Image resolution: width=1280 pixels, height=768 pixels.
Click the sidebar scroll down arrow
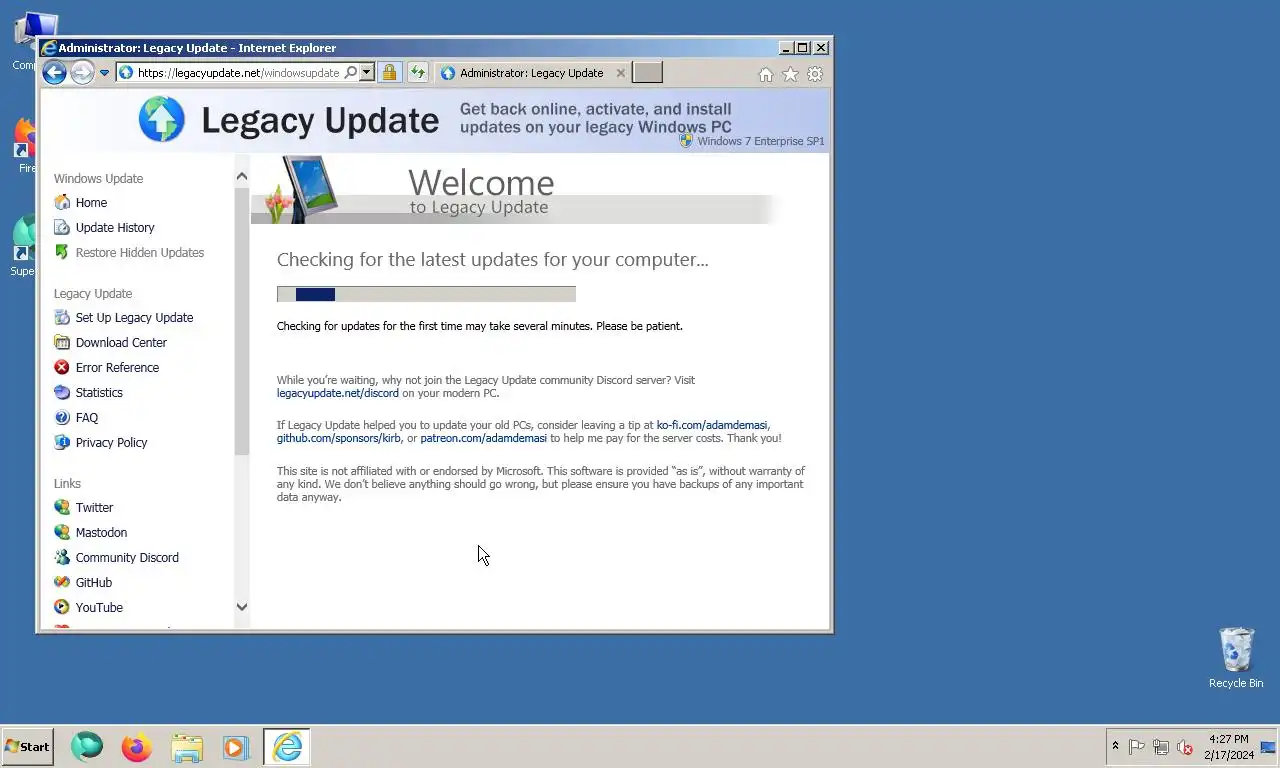pyautogui.click(x=241, y=606)
